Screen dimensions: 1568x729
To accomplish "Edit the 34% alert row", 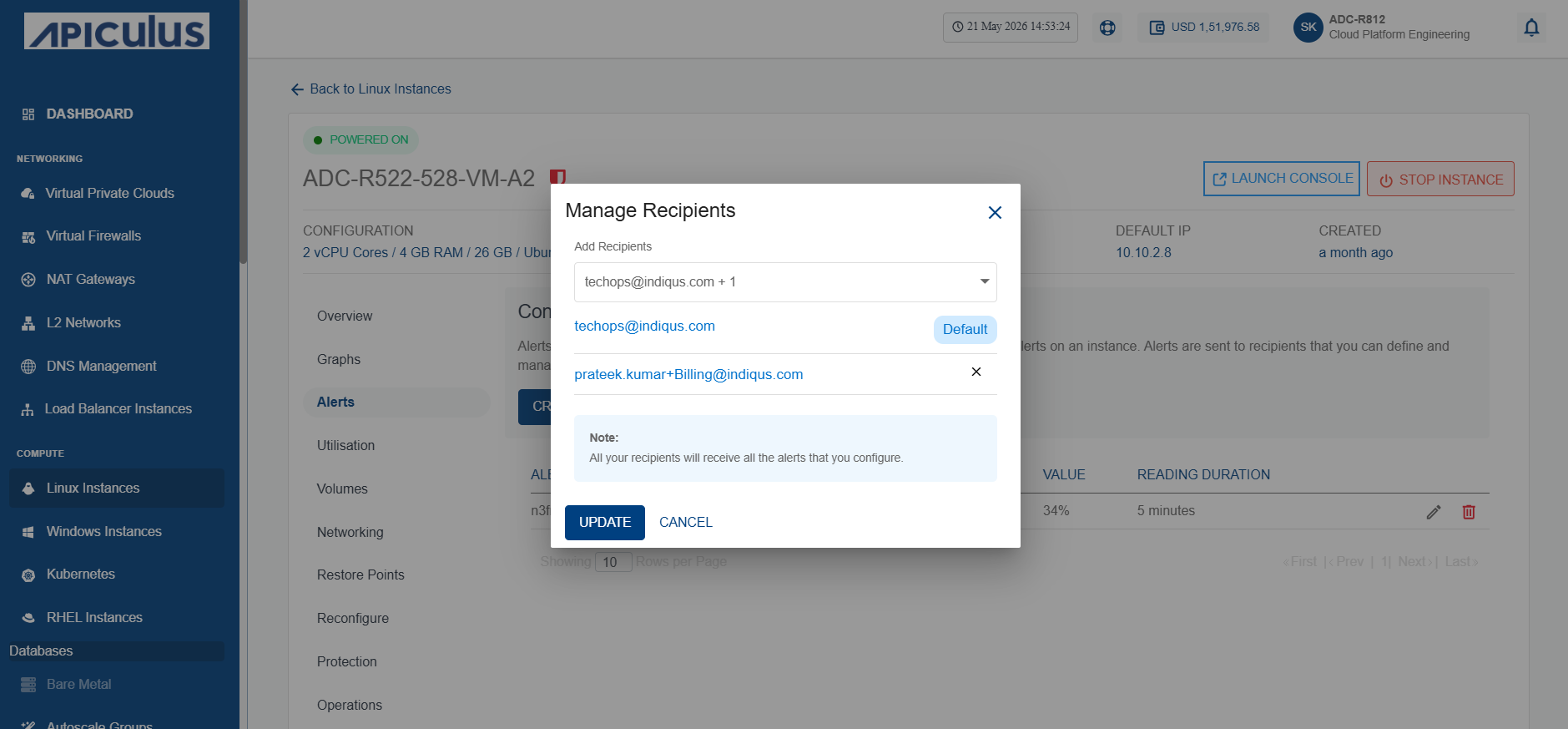I will tap(1434, 512).
